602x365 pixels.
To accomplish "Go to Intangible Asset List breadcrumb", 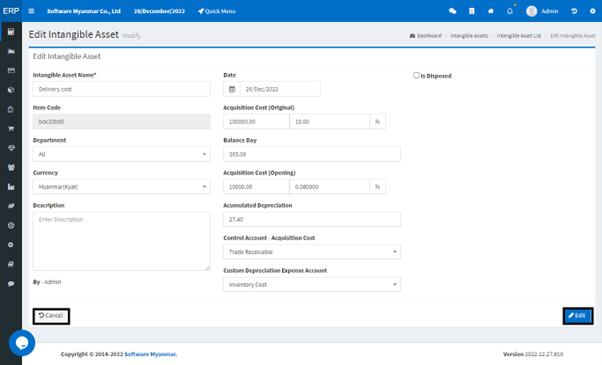I will pos(519,36).
